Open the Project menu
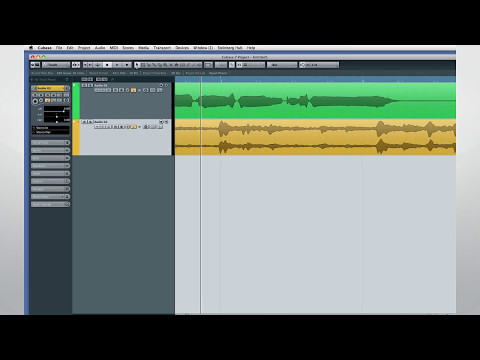This screenshot has height=360, width=480. pos(84,48)
